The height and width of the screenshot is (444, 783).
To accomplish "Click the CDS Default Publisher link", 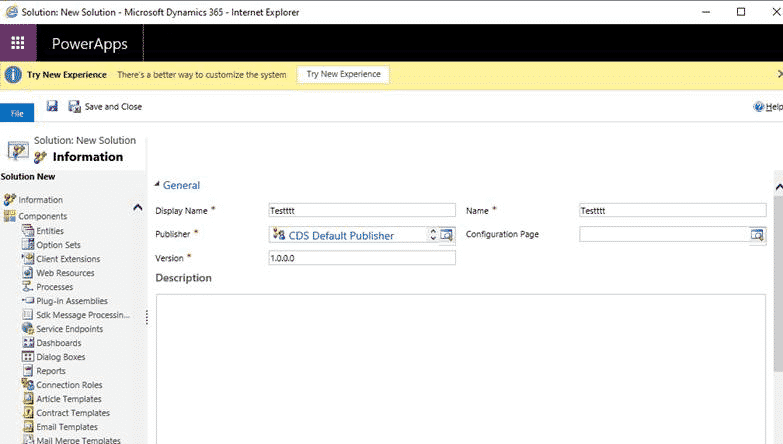I will tap(341, 236).
